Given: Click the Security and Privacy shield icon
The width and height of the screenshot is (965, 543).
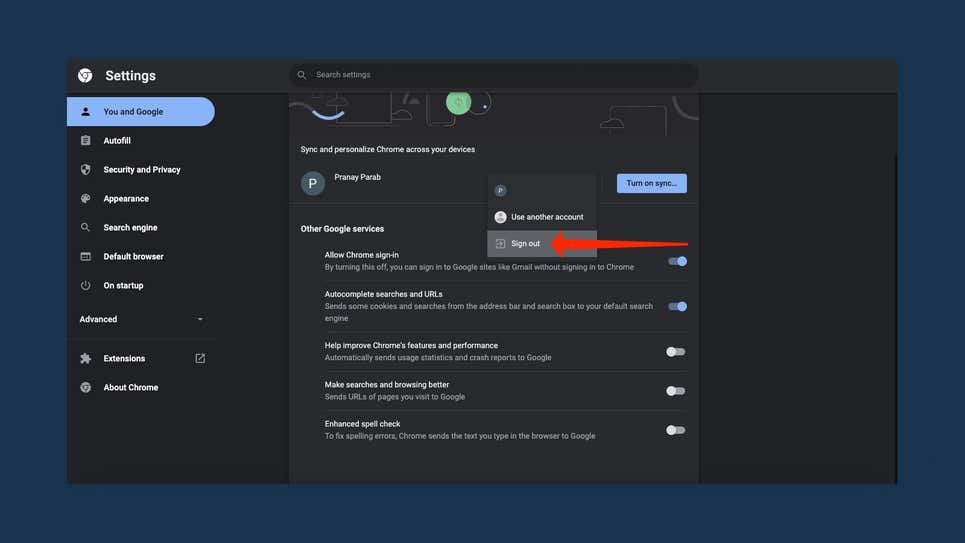Looking at the screenshot, I should pos(86,170).
